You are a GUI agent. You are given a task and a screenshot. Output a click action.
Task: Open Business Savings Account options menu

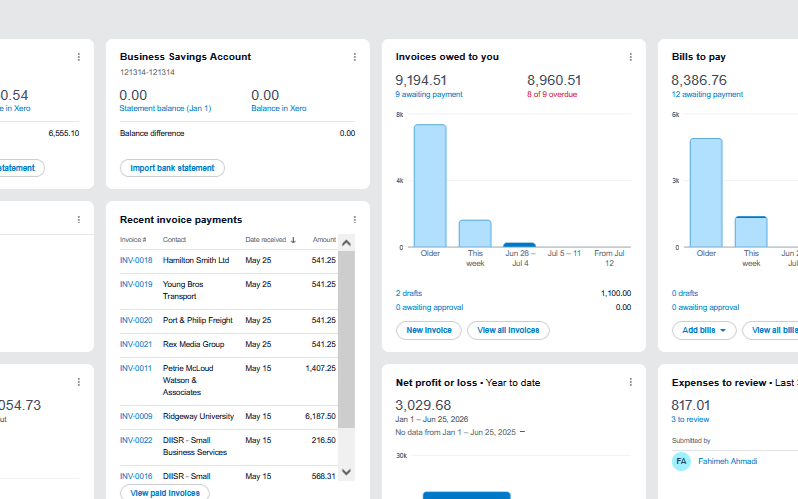355,57
